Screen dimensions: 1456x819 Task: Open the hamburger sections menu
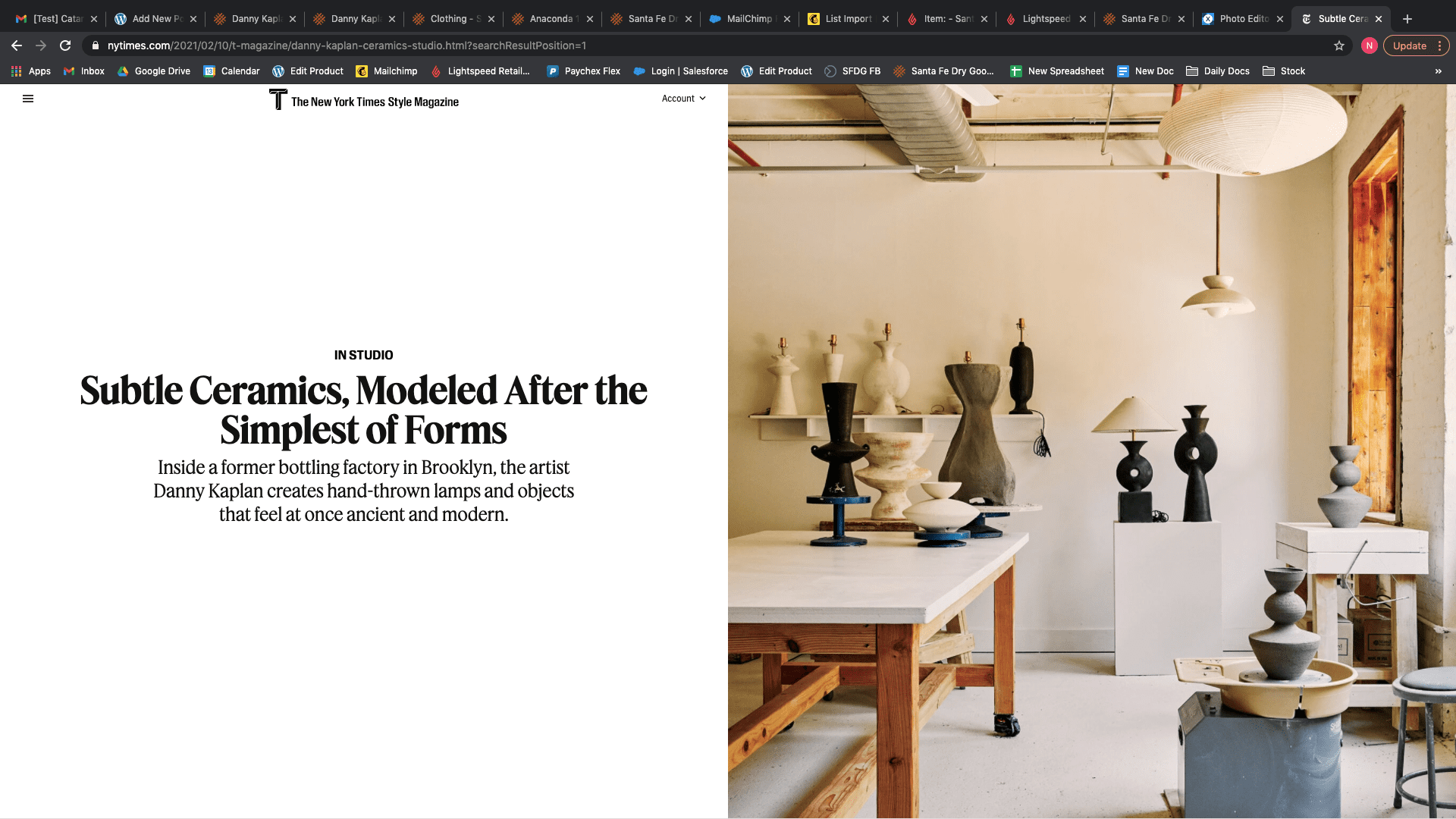pos(28,99)
